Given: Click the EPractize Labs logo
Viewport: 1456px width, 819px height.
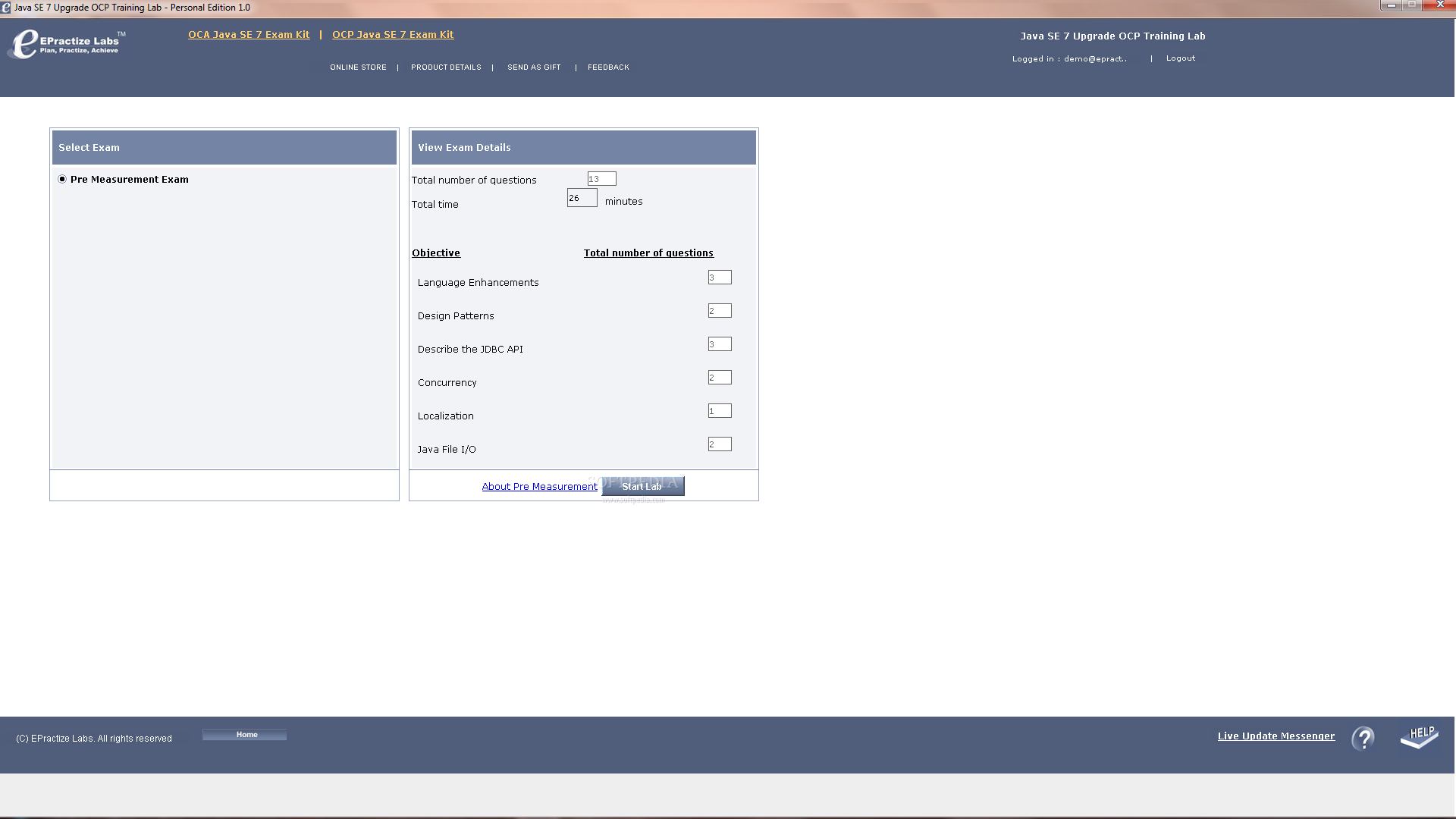Looking at the screenshot, I should click(x=67, y=44).
